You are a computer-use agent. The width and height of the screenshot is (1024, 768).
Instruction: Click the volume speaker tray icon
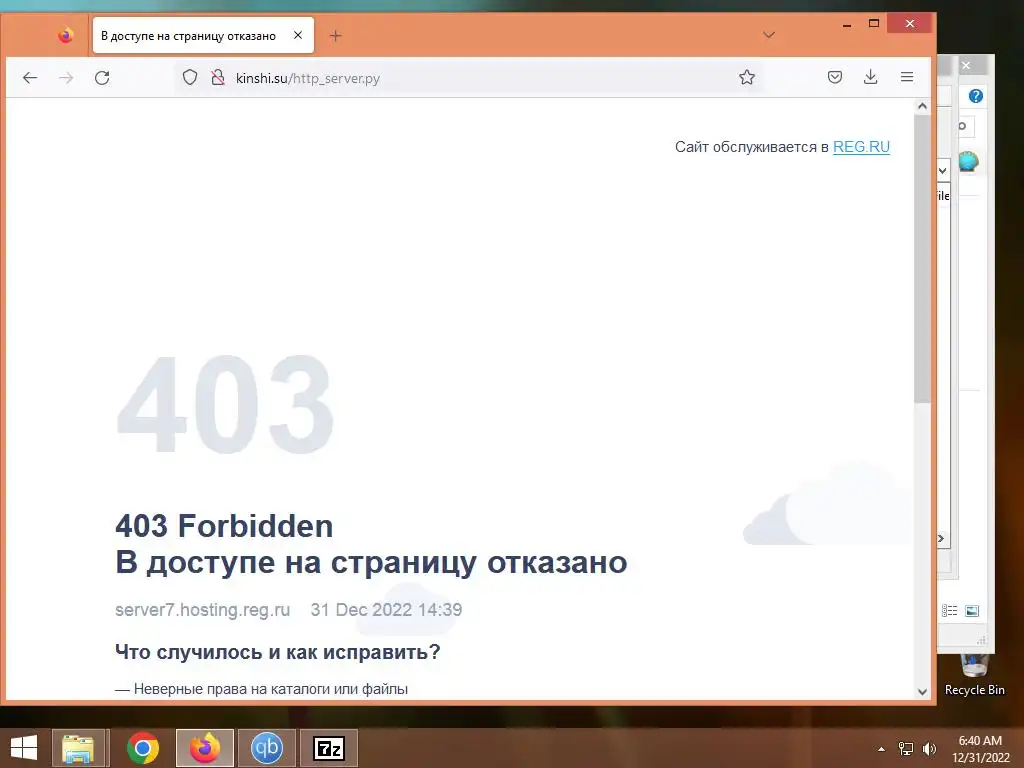[929, 749]
